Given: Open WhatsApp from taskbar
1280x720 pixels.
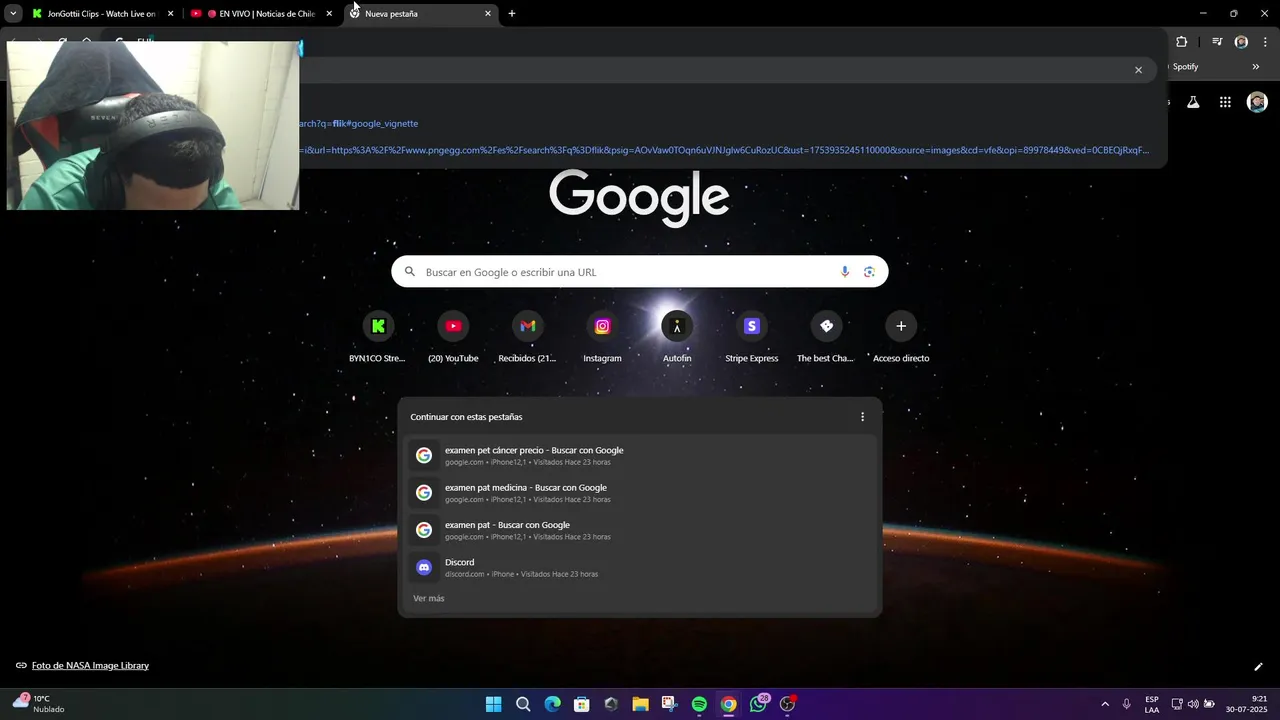Looking at the screenshot, I should tap(758, 704).
